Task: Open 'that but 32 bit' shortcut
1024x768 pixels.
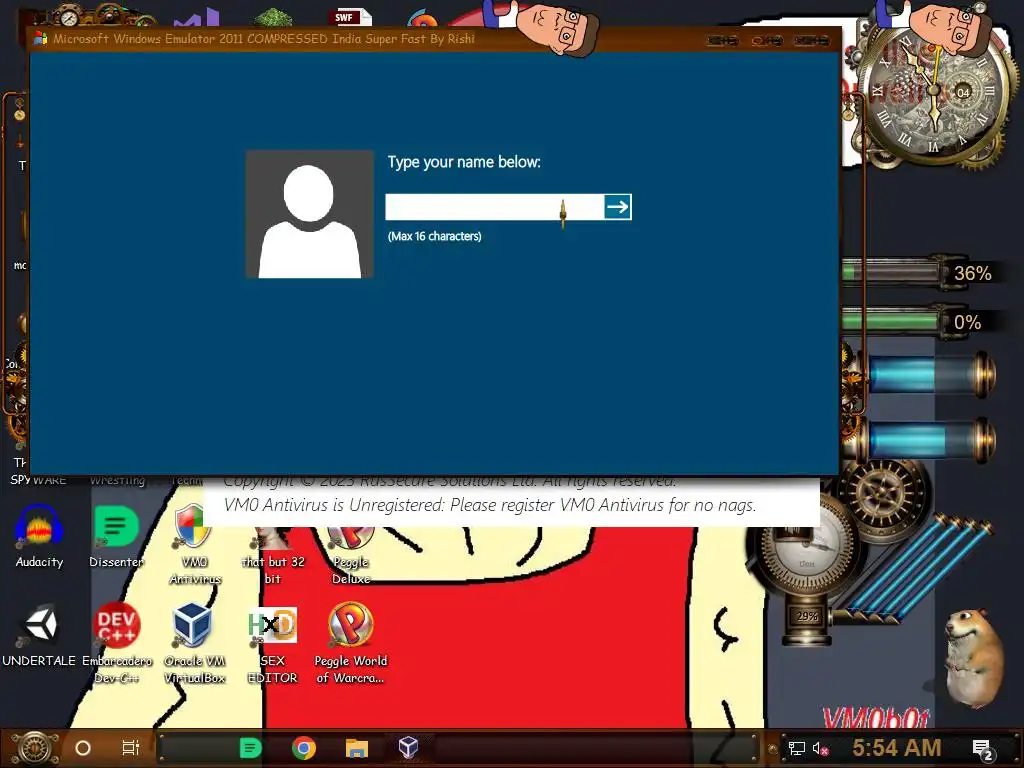Action: coord(273,553)
